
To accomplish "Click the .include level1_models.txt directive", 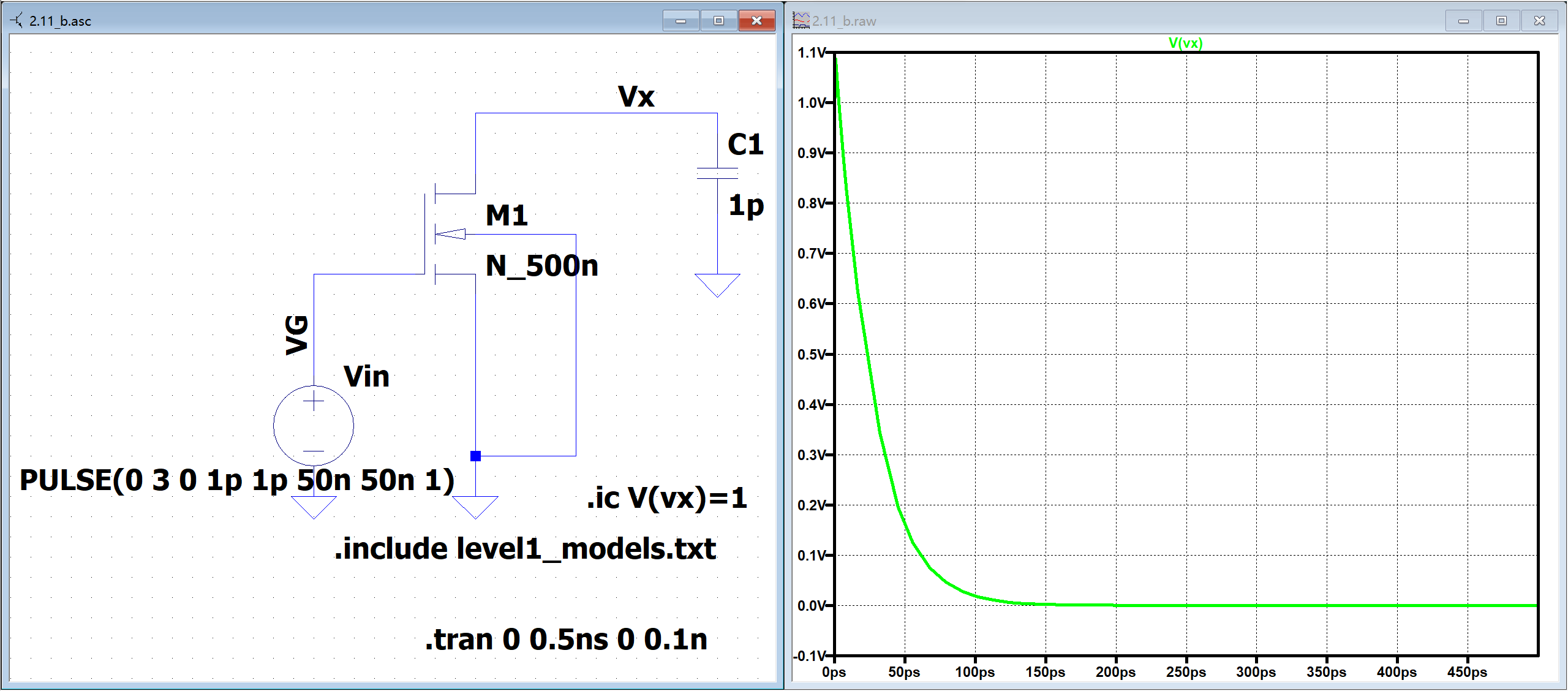I will click(525, 549).
